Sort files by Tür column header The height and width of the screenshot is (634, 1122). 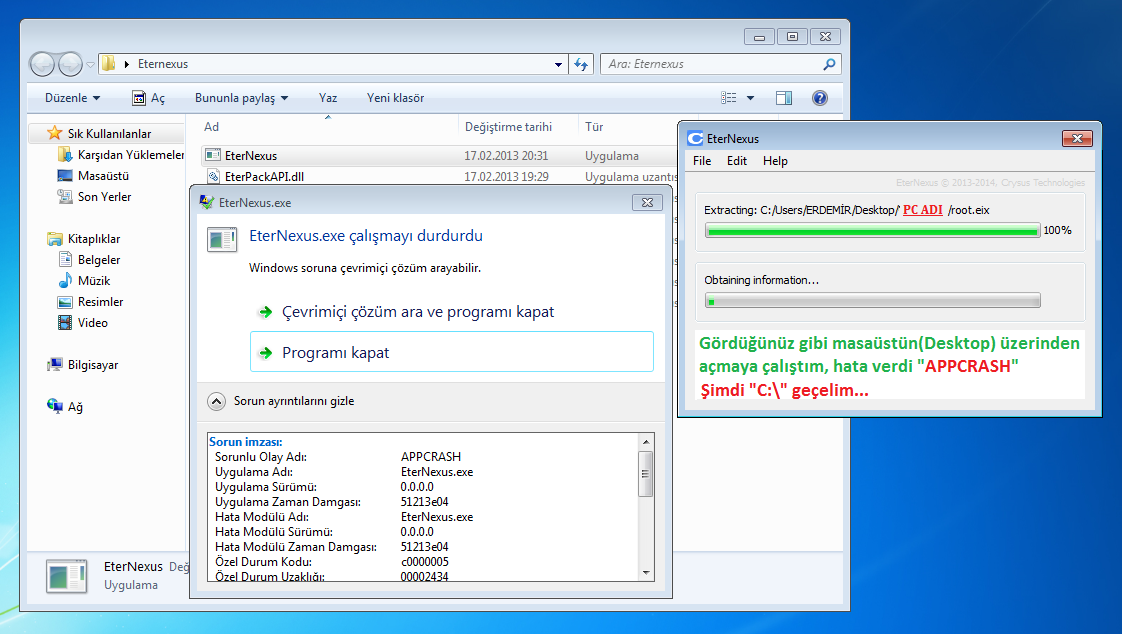point(594,127)
